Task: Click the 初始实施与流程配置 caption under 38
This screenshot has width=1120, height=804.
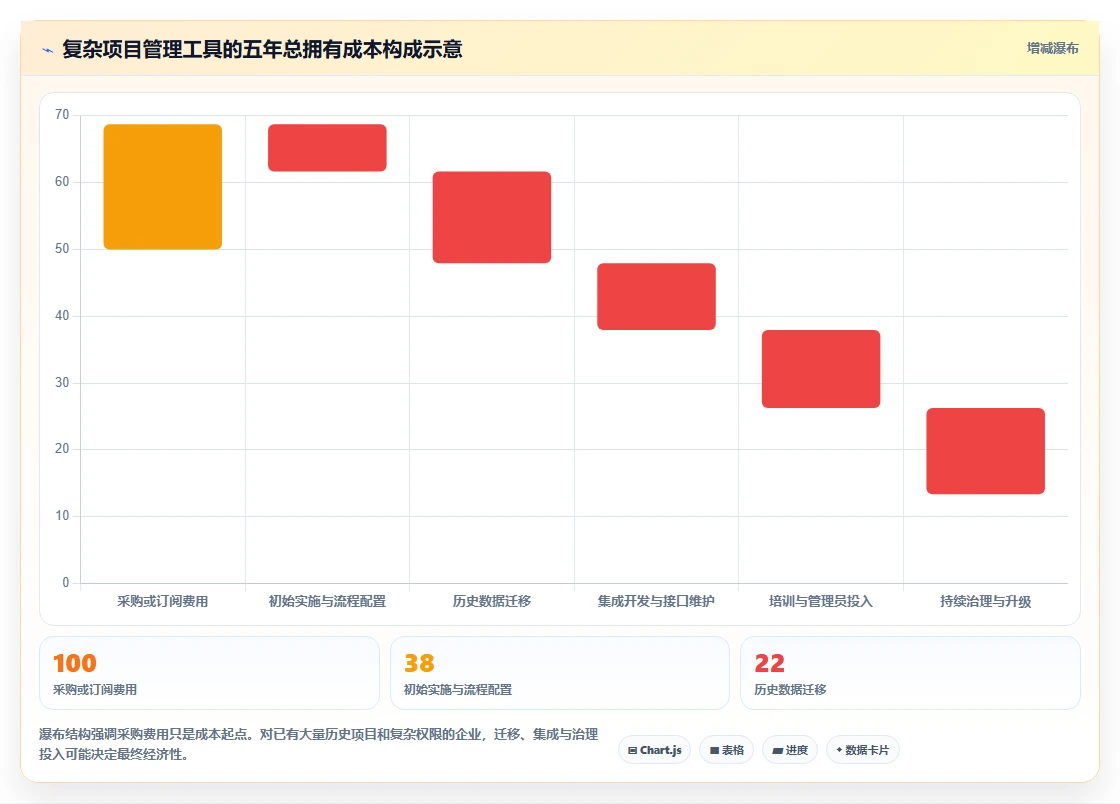Action: [458, 690]
